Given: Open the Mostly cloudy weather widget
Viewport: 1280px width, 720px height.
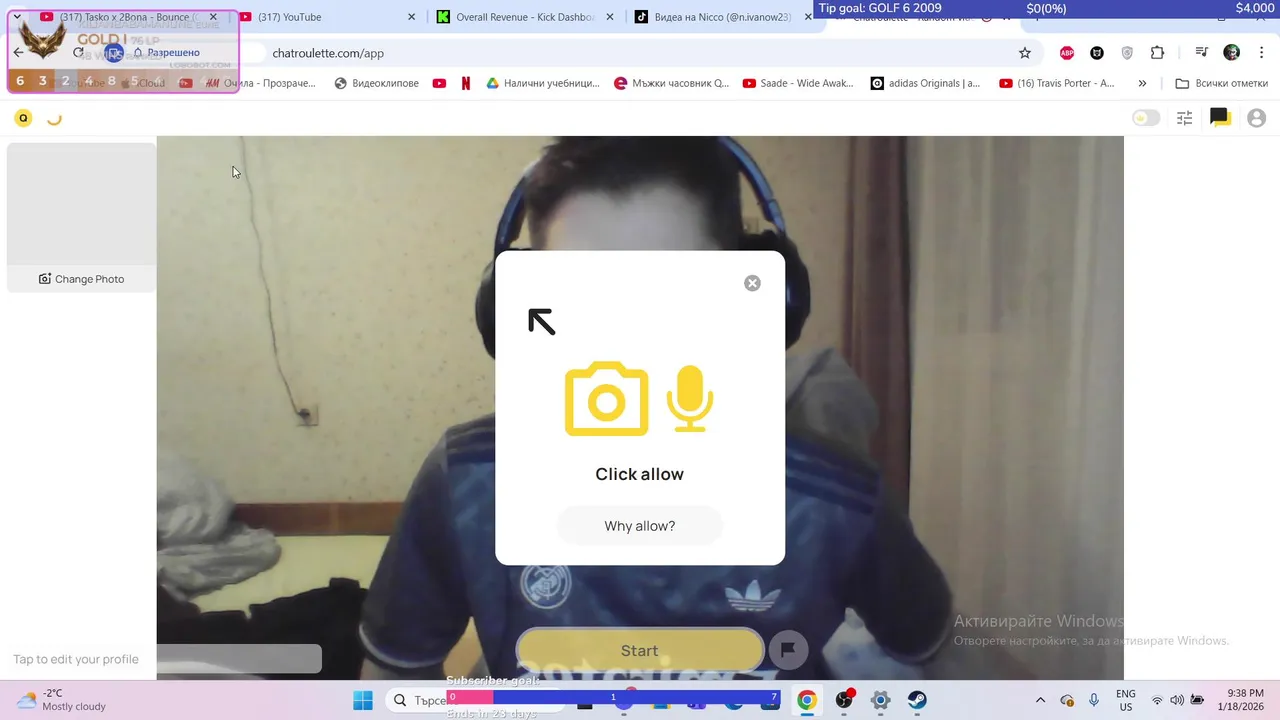Looking at the screenshot, I should (62, 700).
